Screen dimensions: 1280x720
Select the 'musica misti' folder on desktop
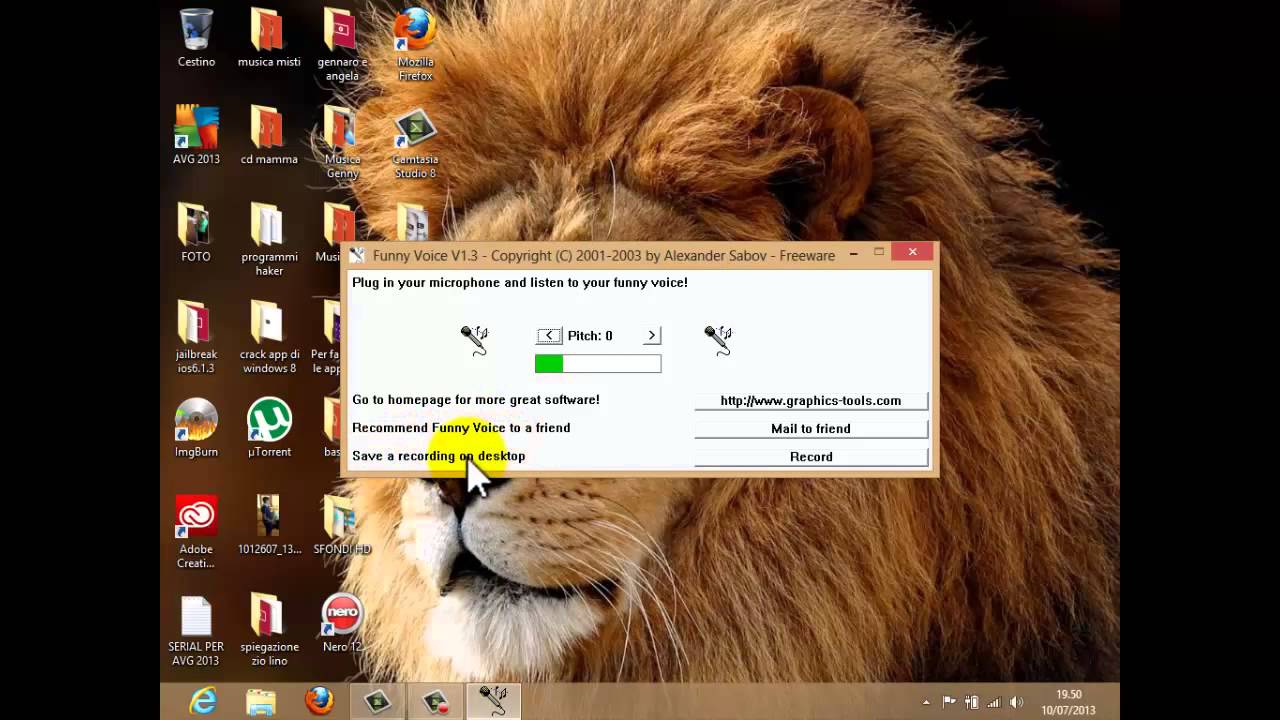(269, 38)
